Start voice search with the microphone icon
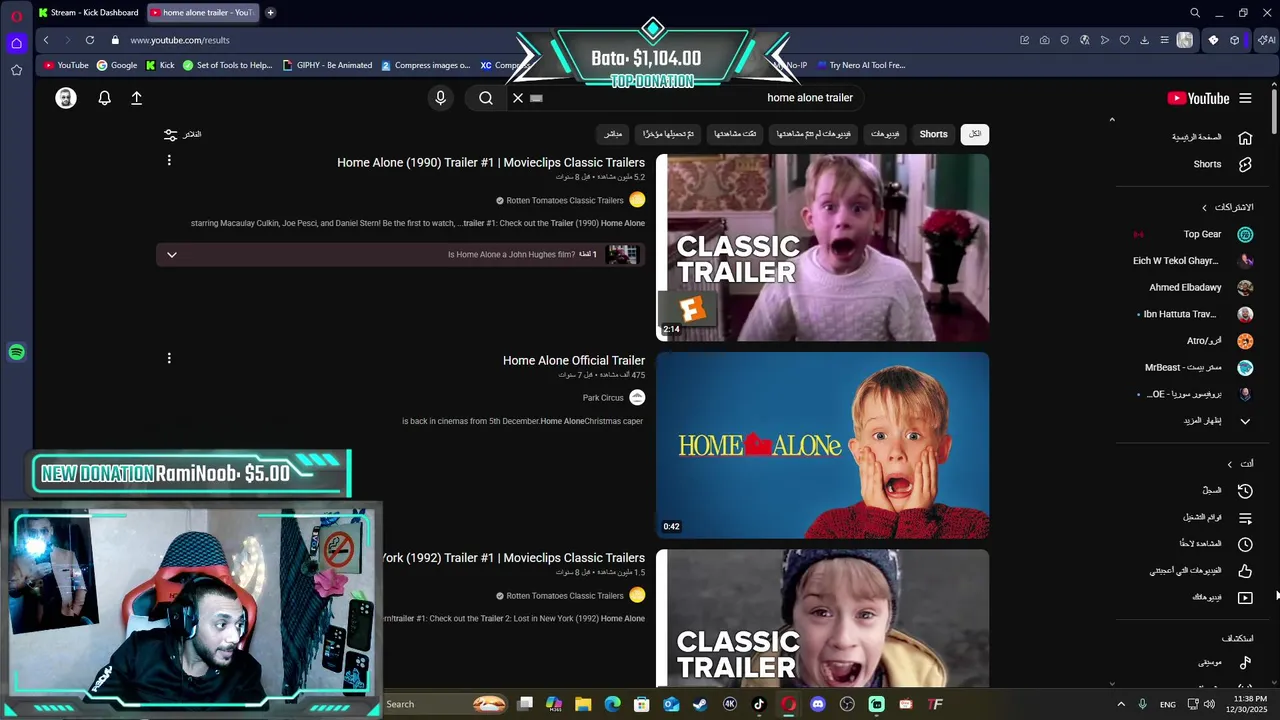 (440, 98)
